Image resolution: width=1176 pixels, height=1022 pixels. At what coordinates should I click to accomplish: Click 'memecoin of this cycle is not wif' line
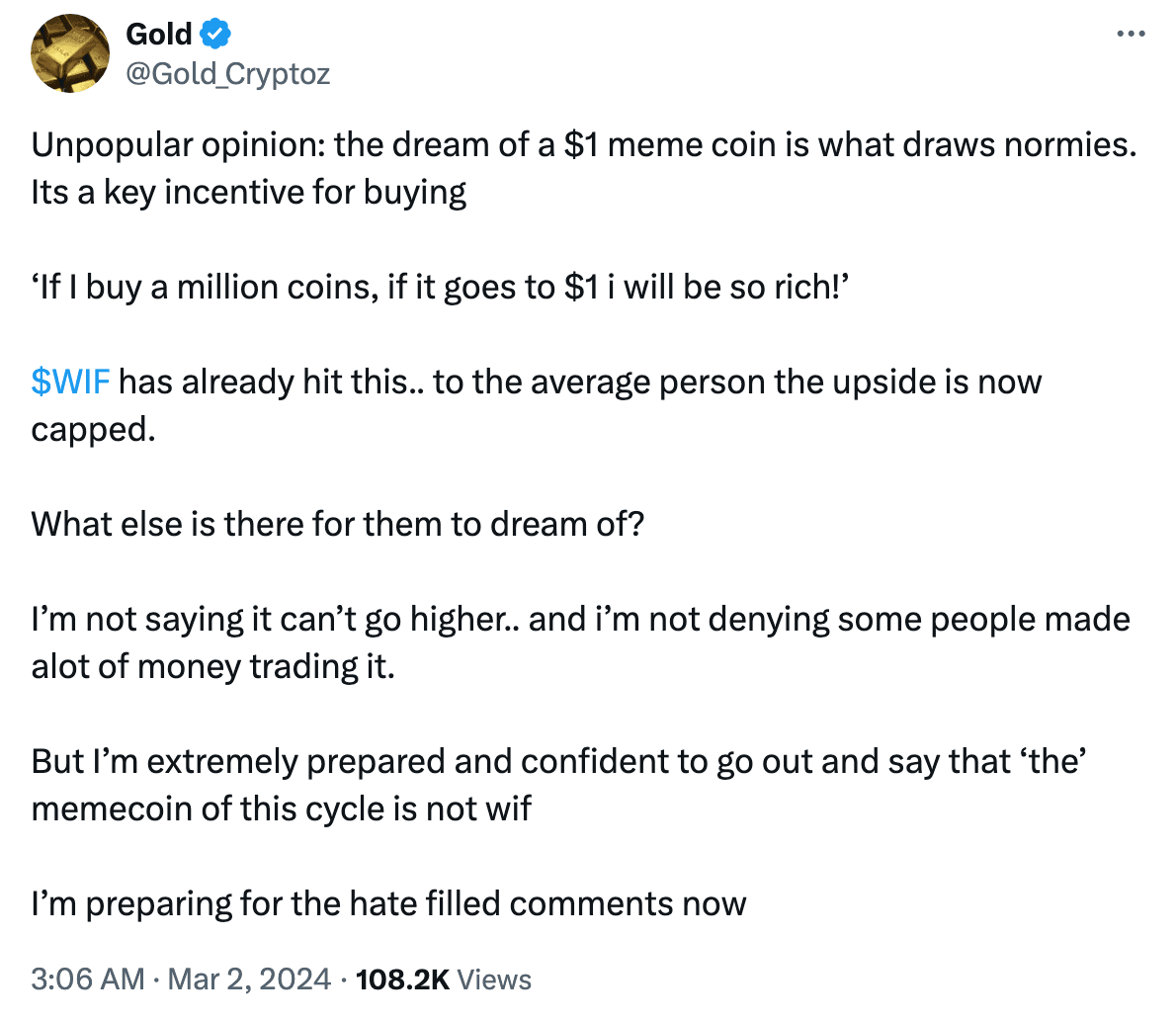tap(282, 809)
